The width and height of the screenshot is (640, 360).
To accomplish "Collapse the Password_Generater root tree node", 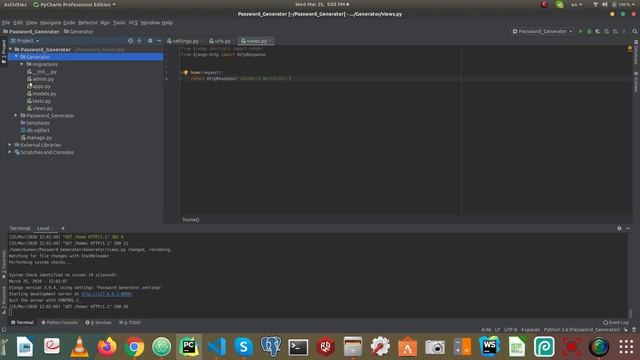I will point(10,49).
